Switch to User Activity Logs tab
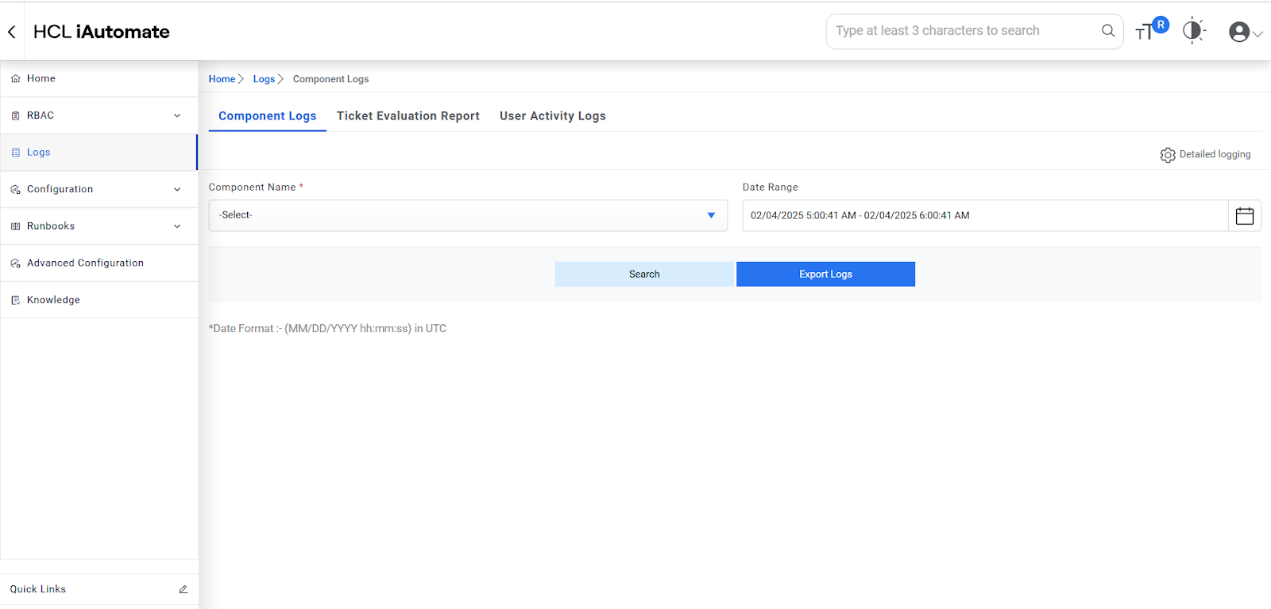Screen dimensions: 1271x609 click(552, 116)
